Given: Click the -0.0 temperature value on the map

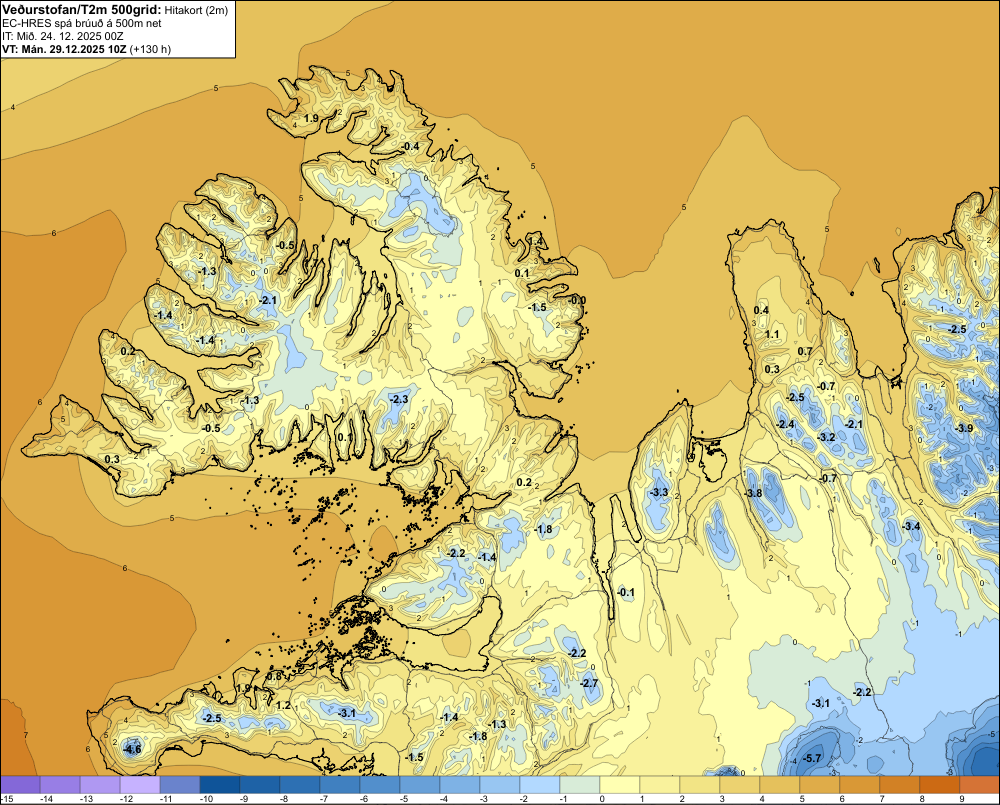Looking at the screenshot, I should pyautogui.click(x=578, y=300).
